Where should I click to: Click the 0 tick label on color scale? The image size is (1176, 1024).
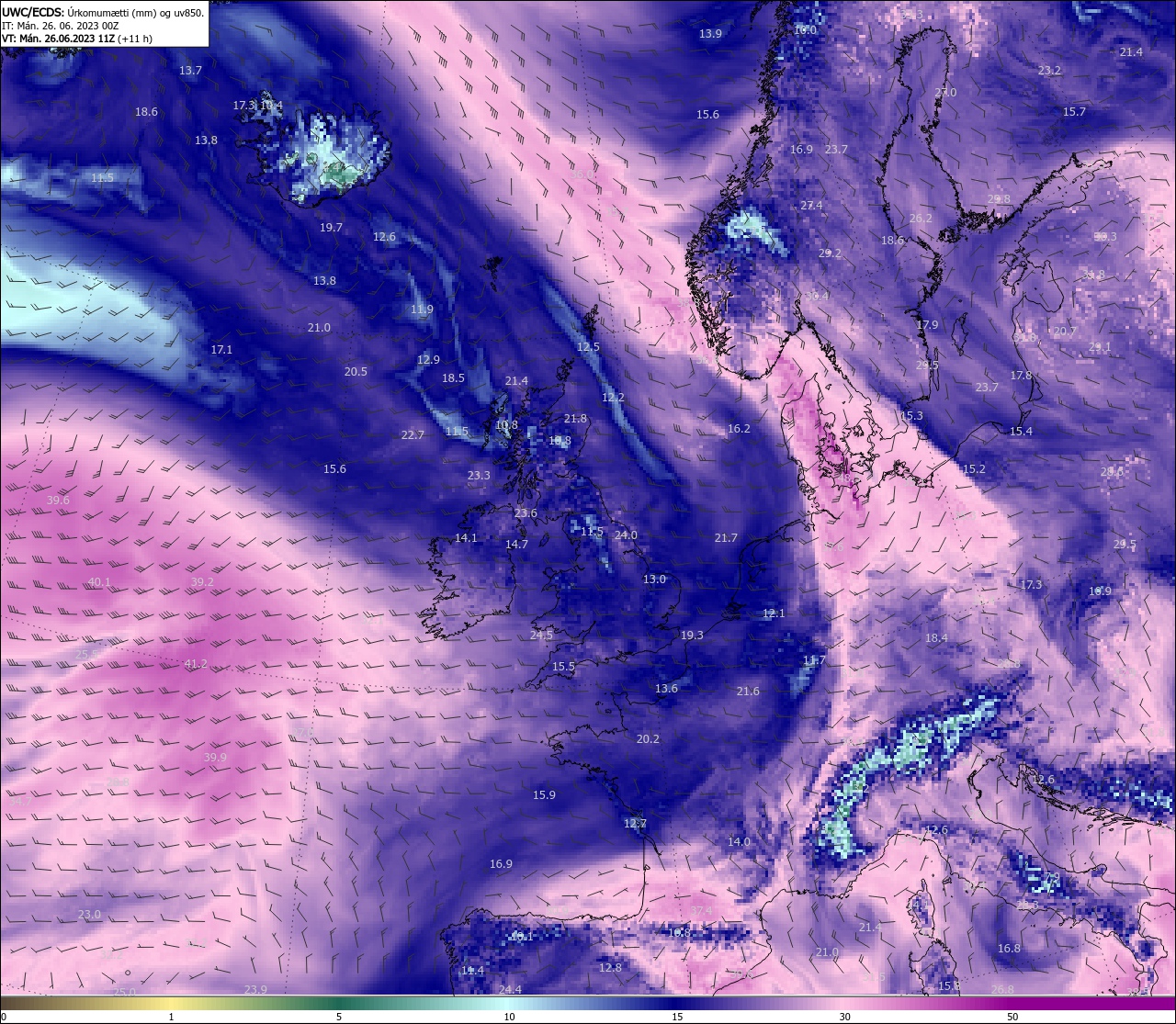(4, 1017)
